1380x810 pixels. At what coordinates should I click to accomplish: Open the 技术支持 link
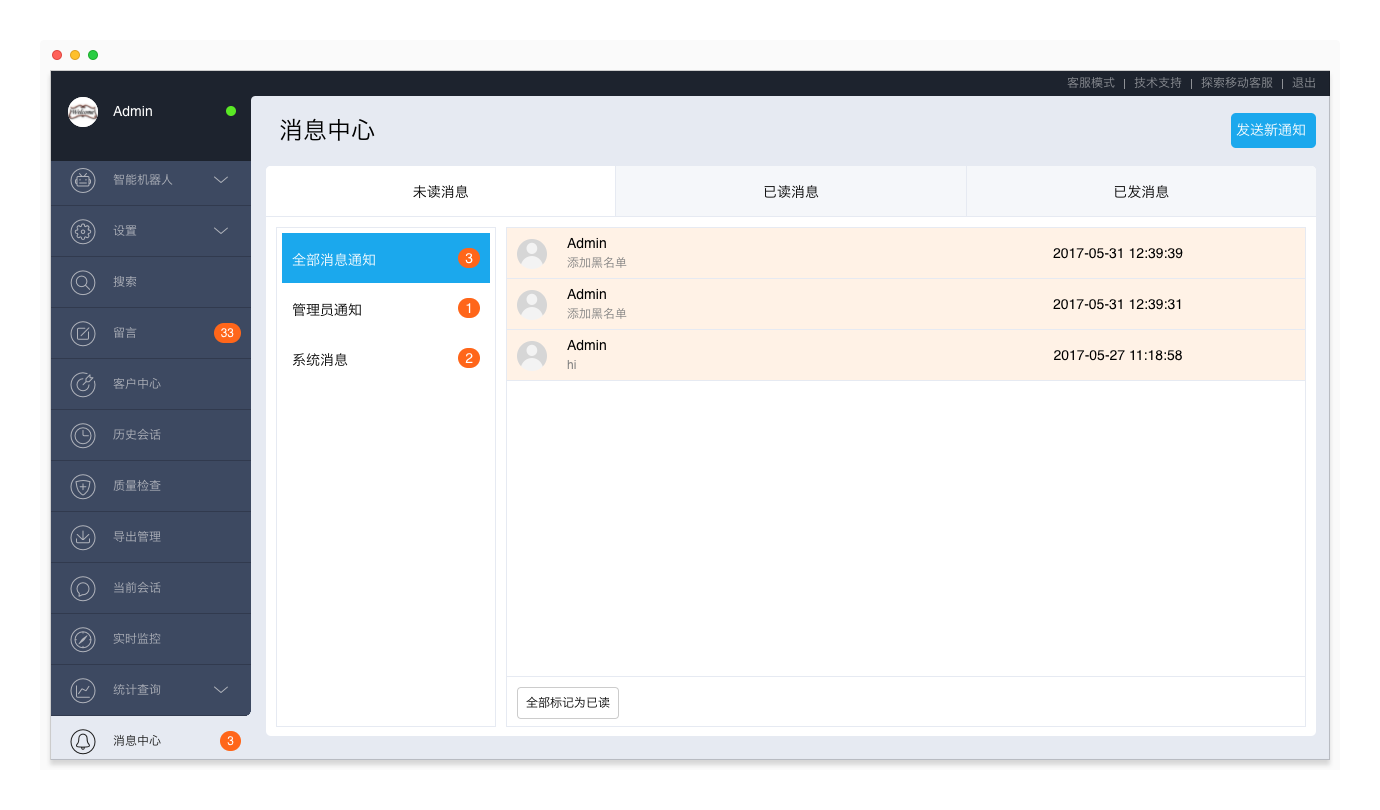1158,83
